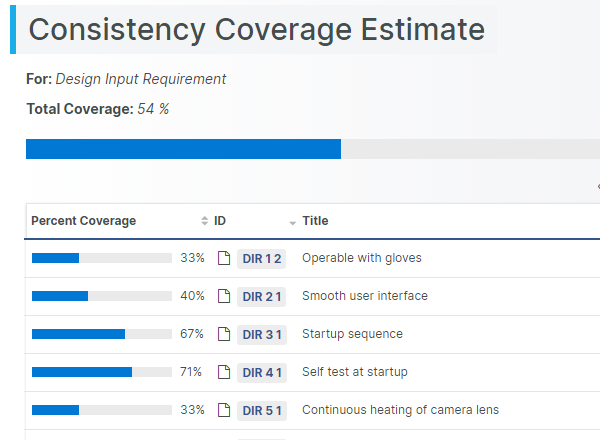This screenshot has width=600, height=440.
Task: Open the DIR 2 1 item link
Action: click(262, 296)
